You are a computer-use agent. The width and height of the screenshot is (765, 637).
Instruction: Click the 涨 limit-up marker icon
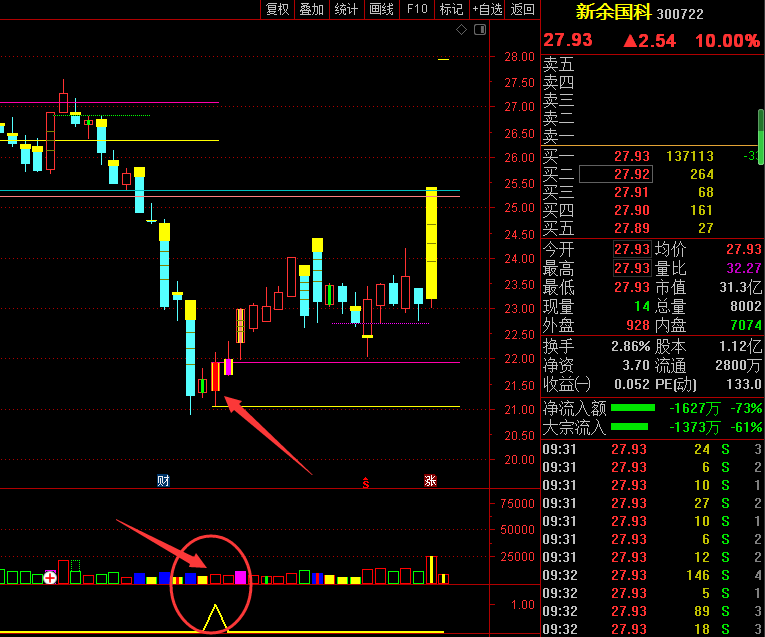430,481
